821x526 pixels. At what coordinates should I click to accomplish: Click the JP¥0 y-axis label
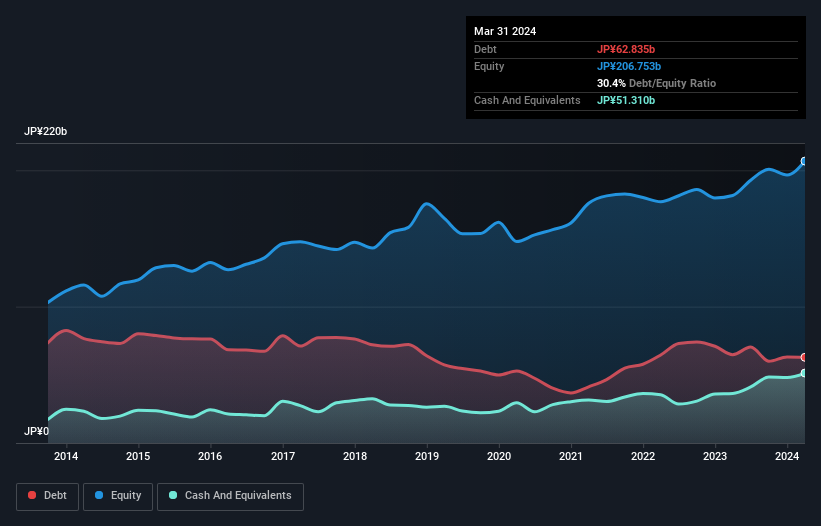tap(37, 432)
